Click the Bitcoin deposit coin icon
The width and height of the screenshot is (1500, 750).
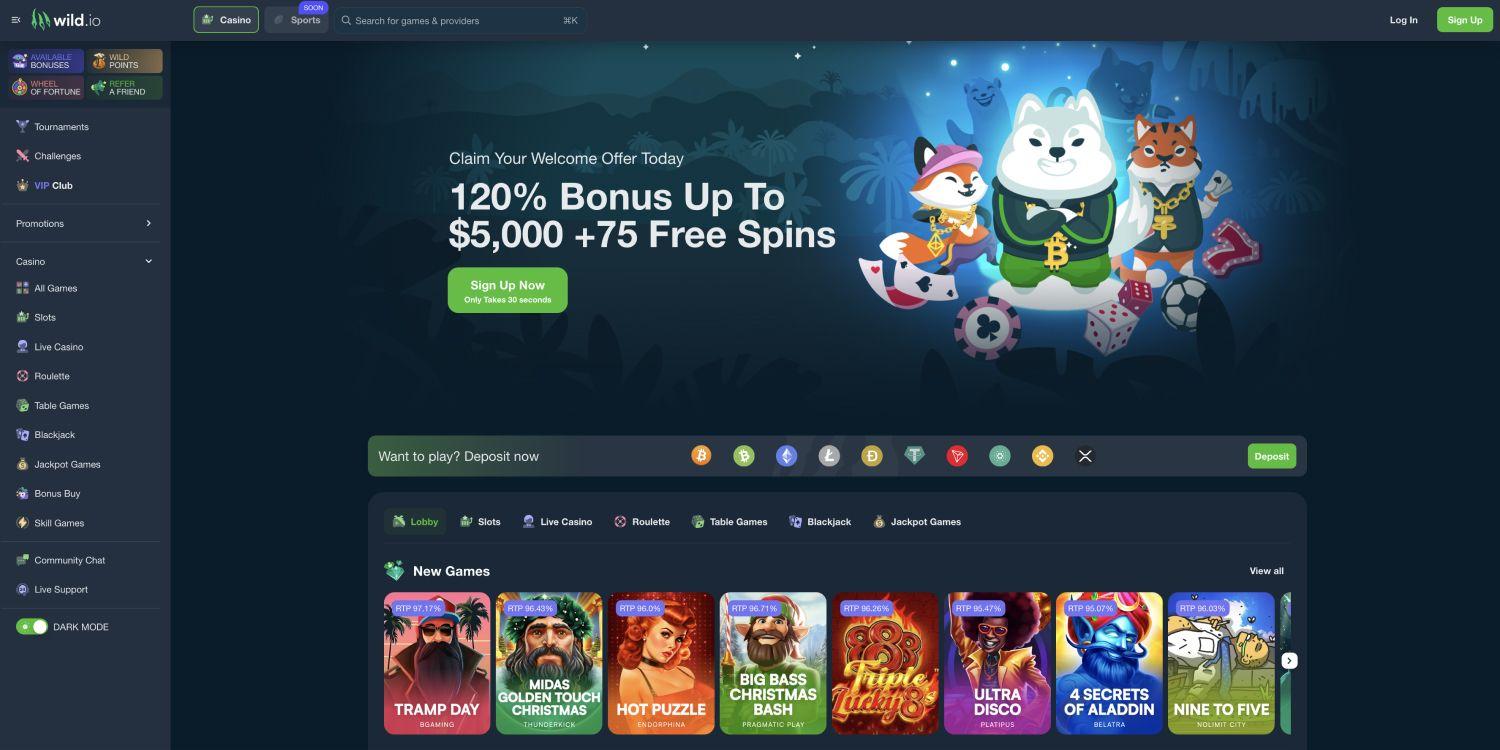[x=701, y=456]
